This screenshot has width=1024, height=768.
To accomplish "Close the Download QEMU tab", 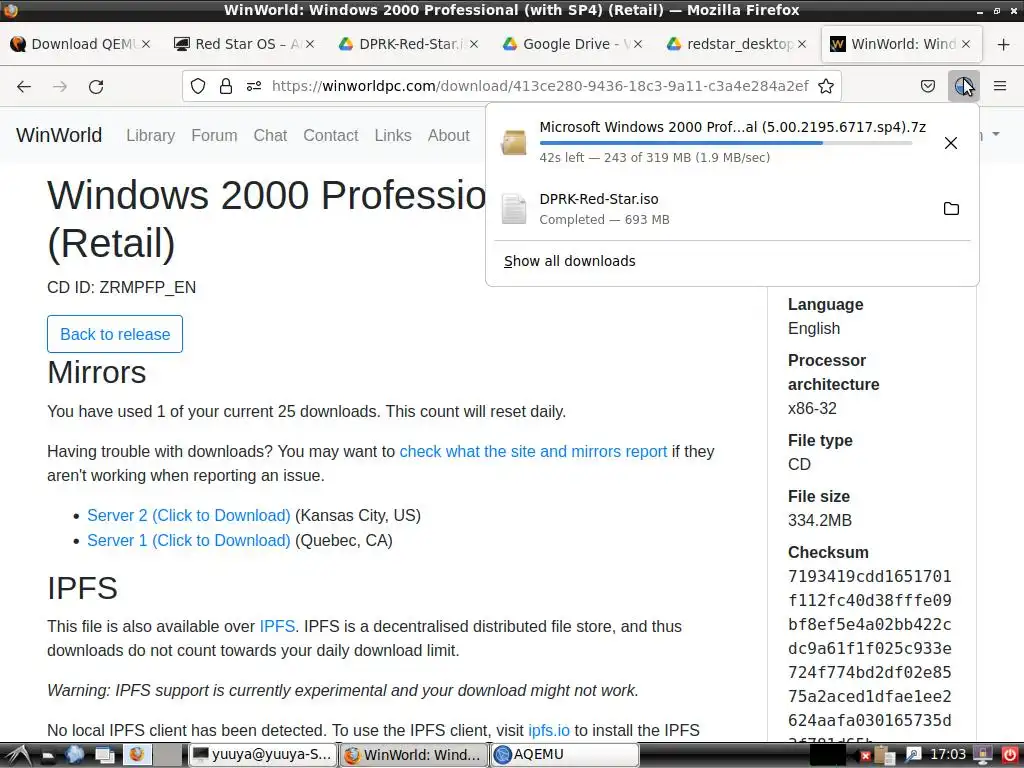I will 146,44.
